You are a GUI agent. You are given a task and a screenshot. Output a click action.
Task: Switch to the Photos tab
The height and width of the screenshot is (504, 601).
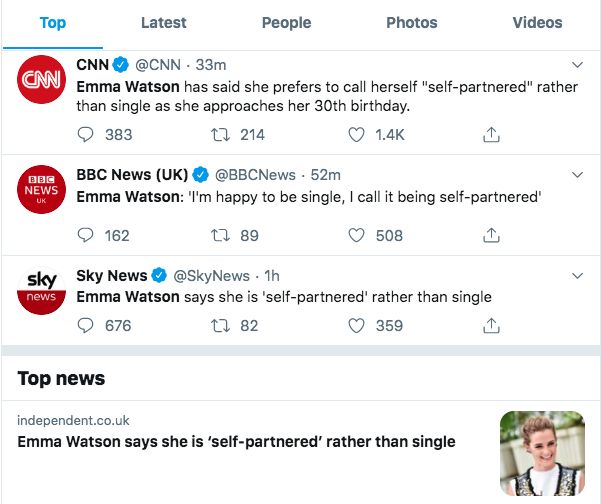pyautogui.click(x=411, y=22)
